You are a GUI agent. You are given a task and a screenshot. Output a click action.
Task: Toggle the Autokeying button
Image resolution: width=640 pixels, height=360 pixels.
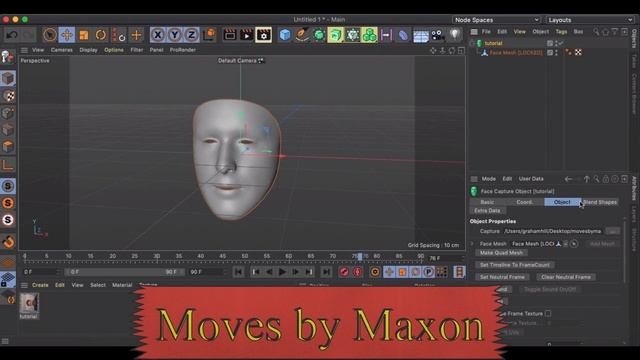tap(358, 272)
